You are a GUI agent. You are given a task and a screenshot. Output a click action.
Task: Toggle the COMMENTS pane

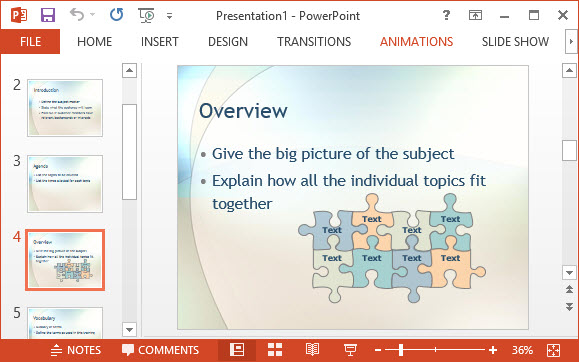click(x=160, y=350)
